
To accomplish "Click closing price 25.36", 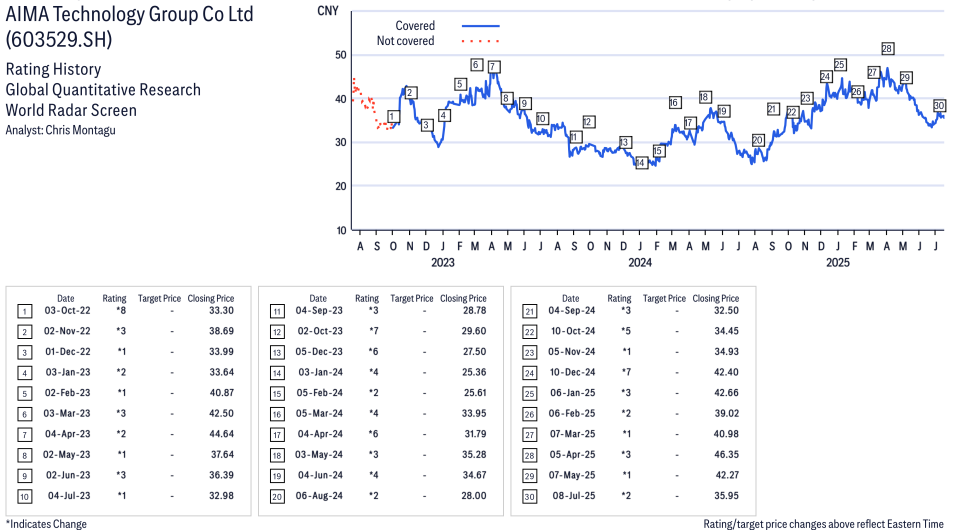I will (474, 372).
